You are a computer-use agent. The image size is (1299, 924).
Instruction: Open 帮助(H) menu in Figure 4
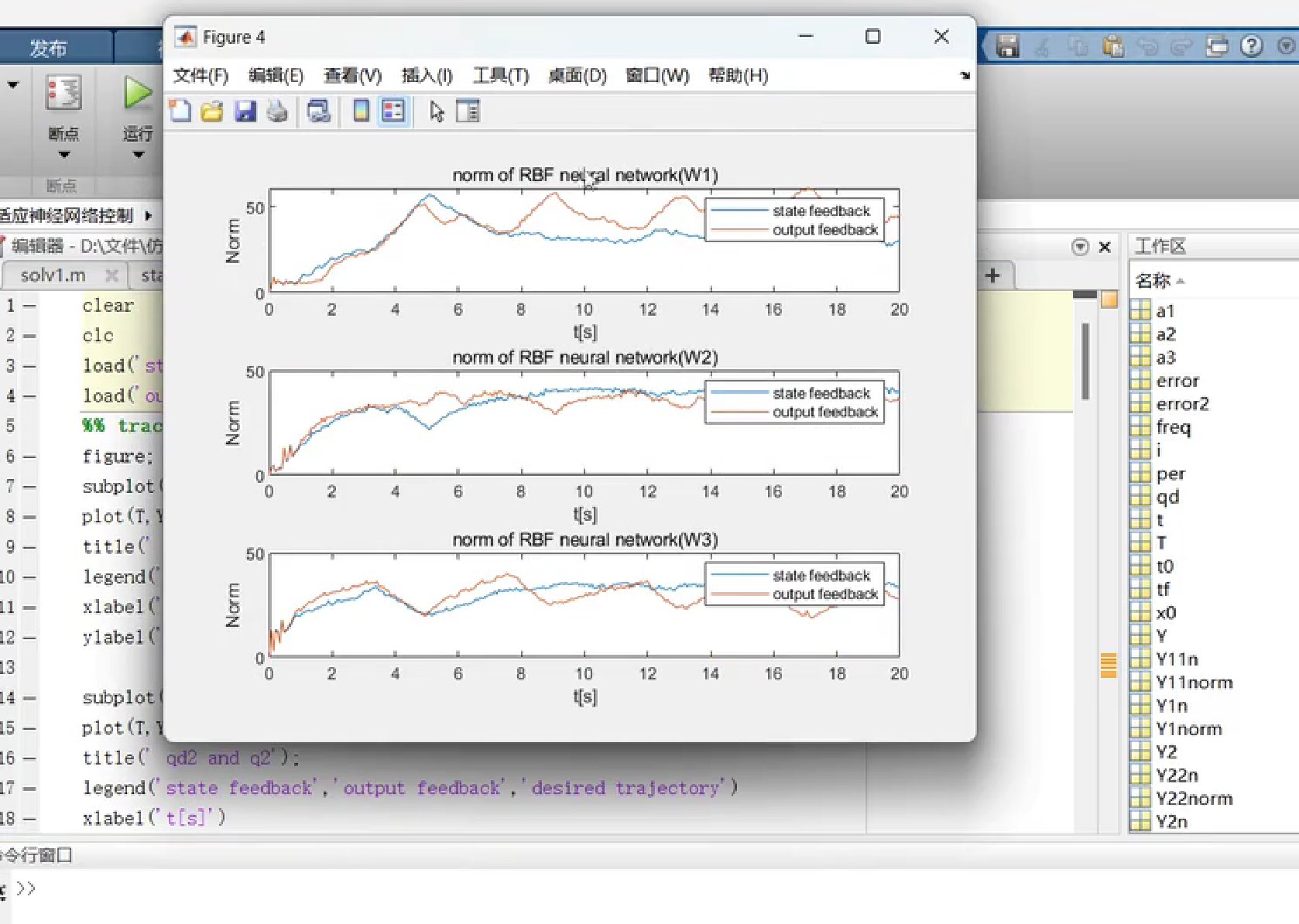click(738, 75)
